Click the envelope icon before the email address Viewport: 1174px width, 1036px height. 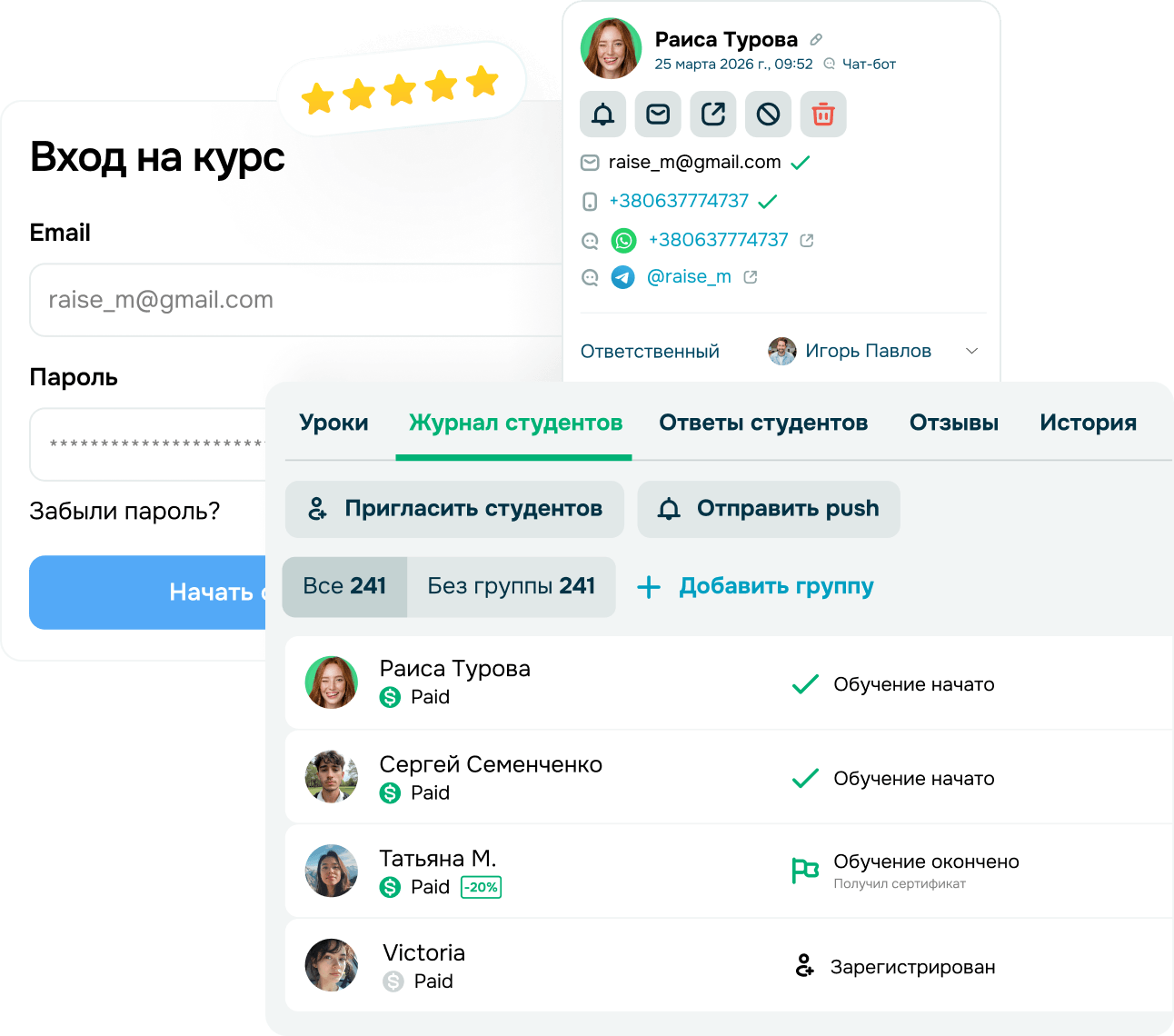[x=590, y=163]
